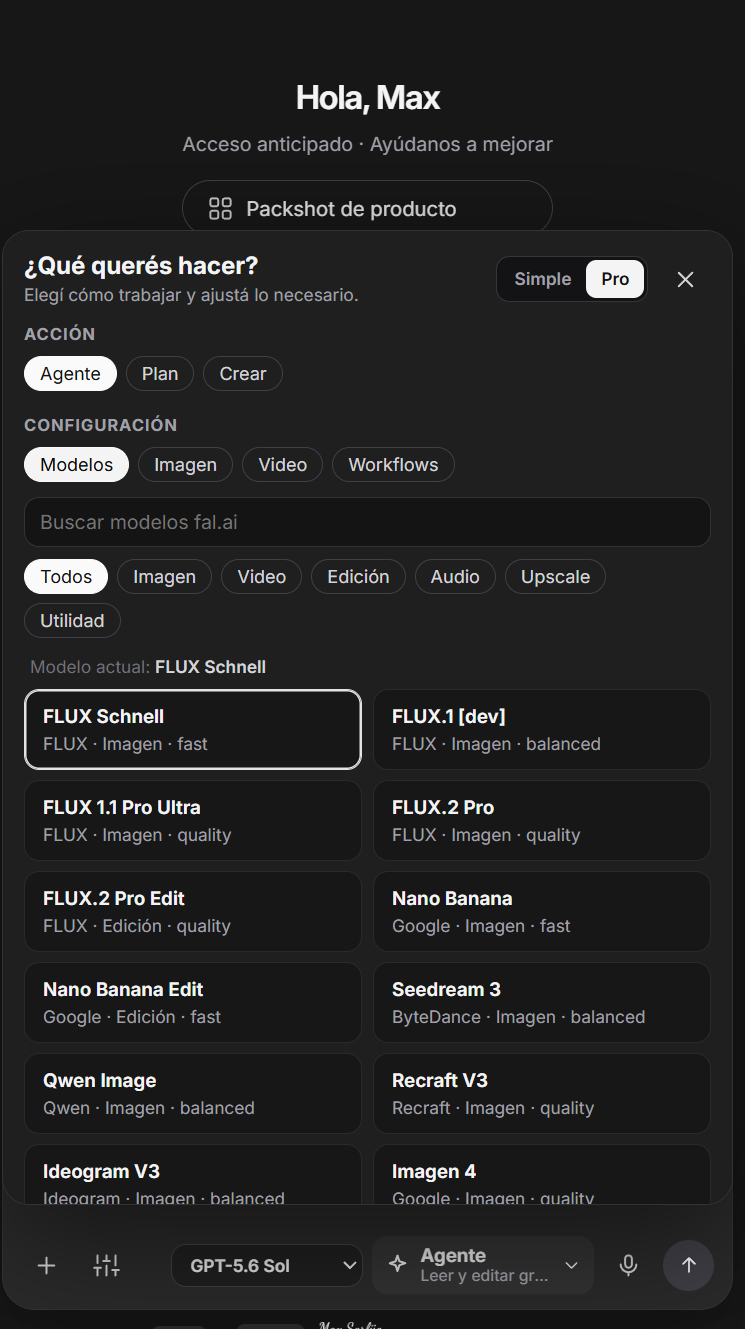Click the grid icon in Packshot de producto
Image resolution: width=745 pixels, height=1329 pixels.
pyautogui.click(x=220, y=209)
